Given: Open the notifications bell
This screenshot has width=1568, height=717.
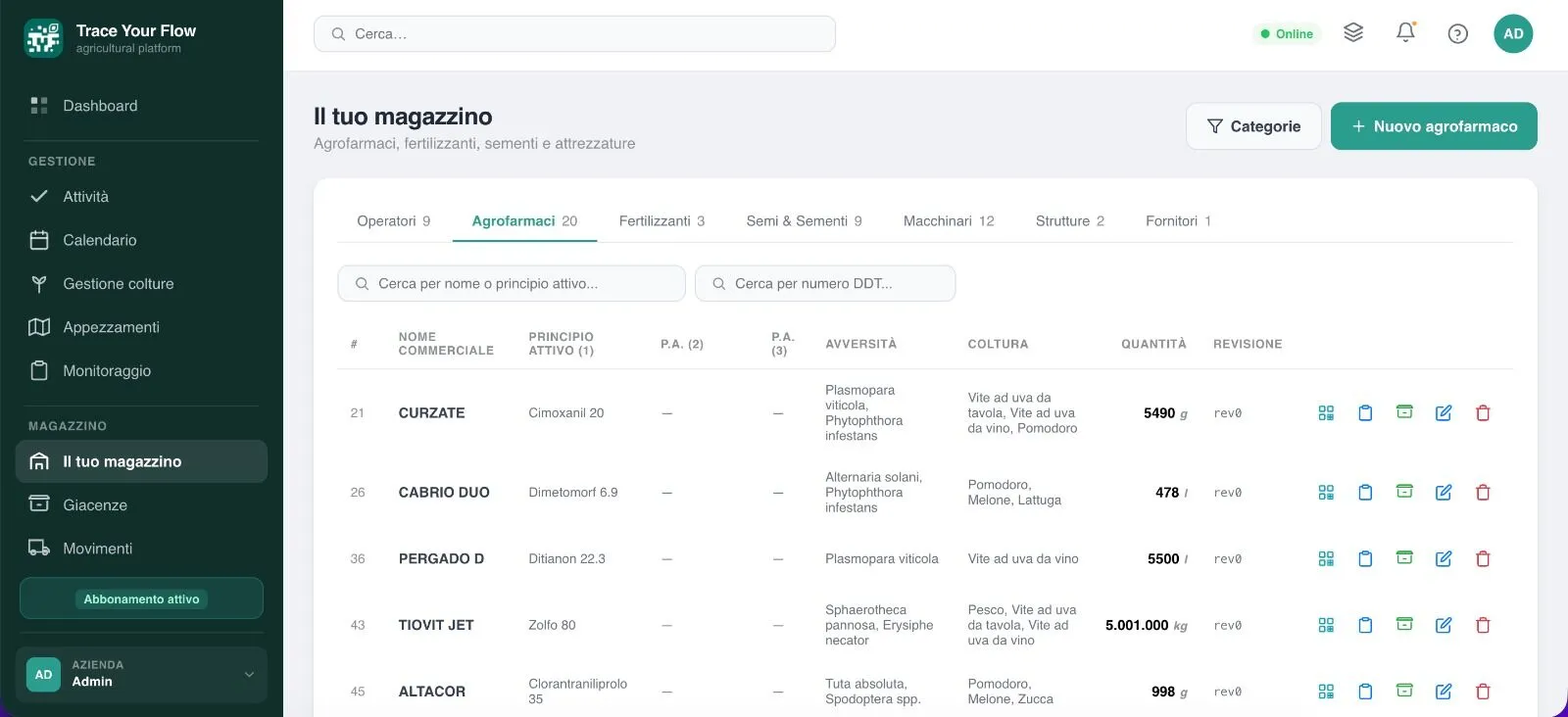Looking at the screenshot, I should tap(1405, 33).
